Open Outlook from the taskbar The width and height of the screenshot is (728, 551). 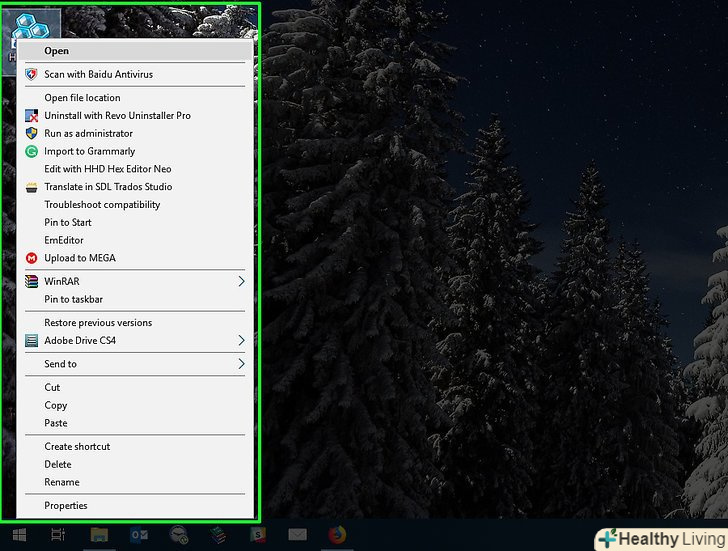(139, 535)
